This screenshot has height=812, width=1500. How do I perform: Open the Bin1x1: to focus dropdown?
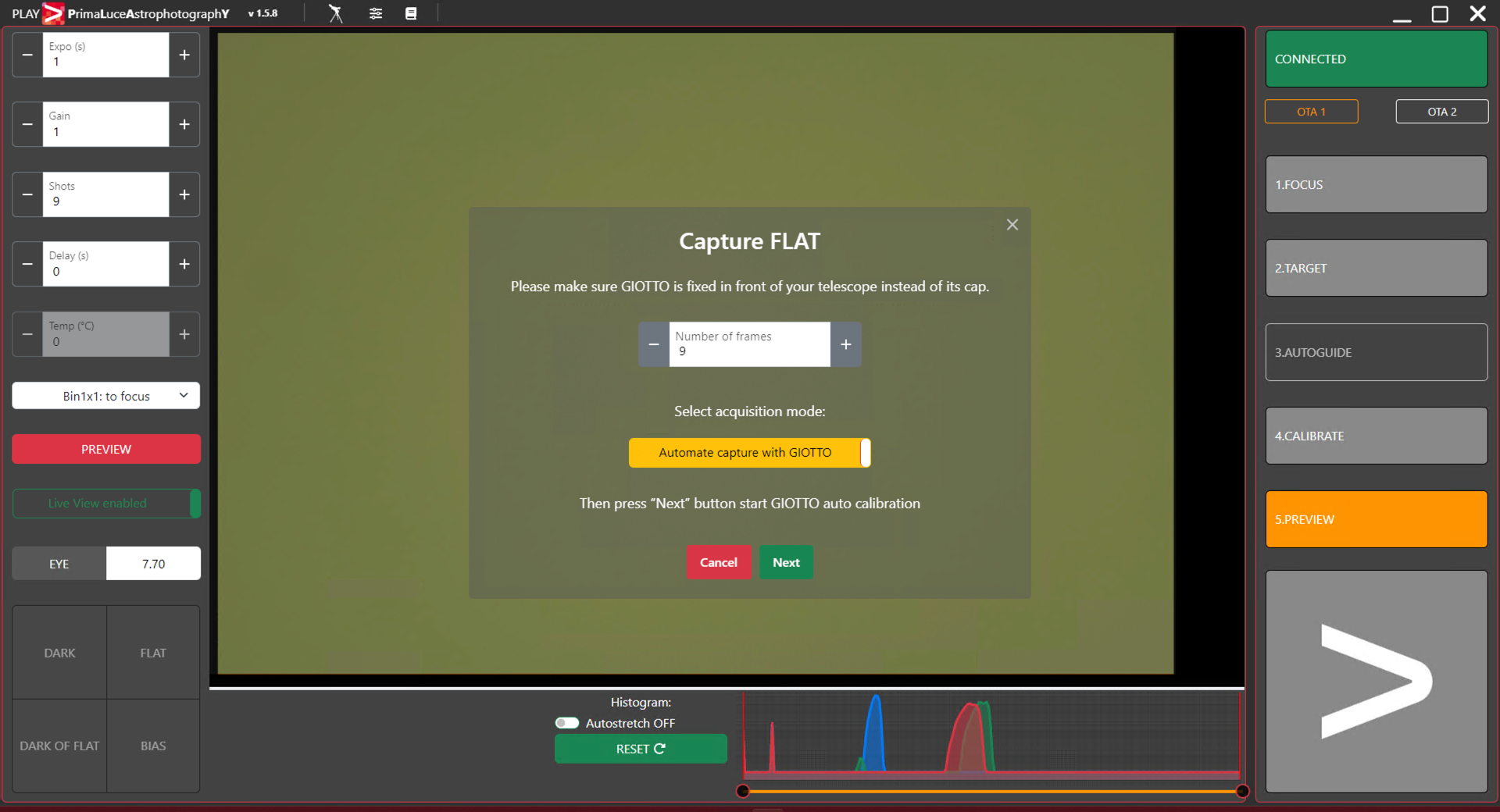click(x=106, y=396)
